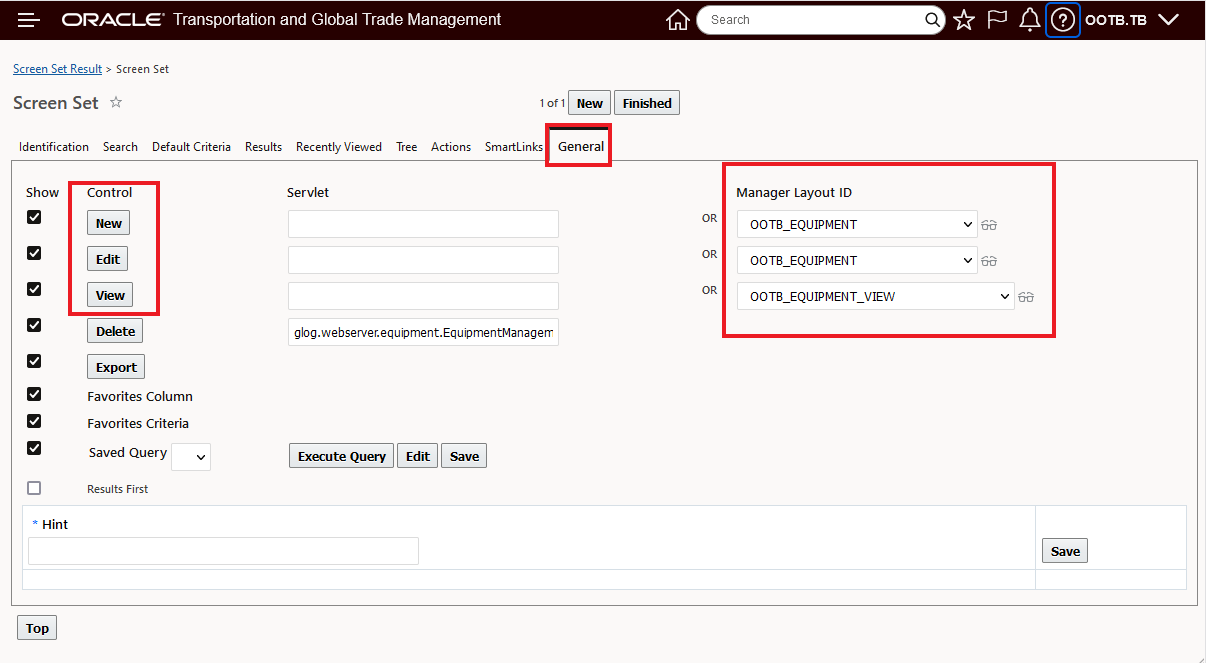Focus Servlet field for Edit control

pyautogui.click(x=423, y=260)
